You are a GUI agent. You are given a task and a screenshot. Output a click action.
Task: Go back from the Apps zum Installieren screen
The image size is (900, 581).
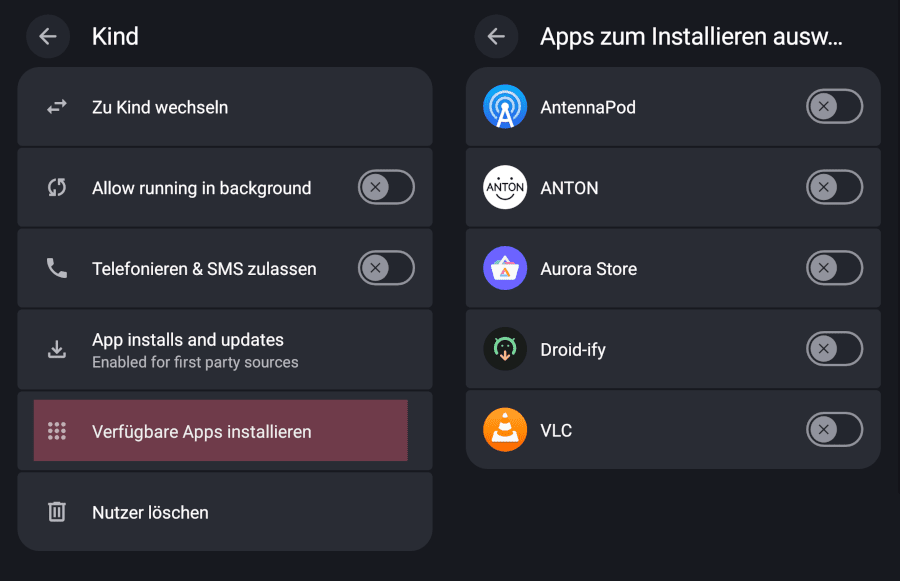pos(496,37)
